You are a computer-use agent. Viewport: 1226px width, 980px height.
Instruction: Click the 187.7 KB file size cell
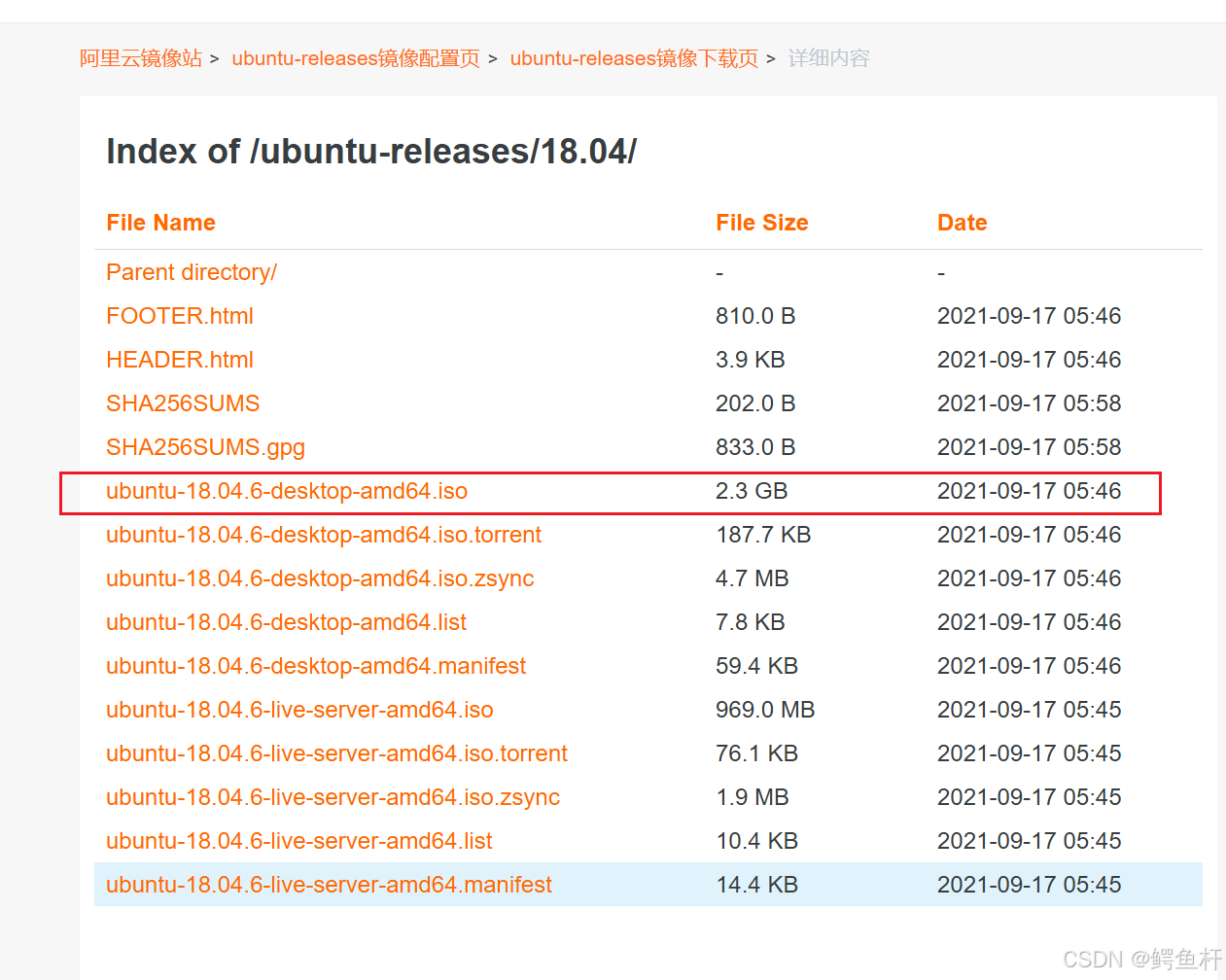[763, 535]
